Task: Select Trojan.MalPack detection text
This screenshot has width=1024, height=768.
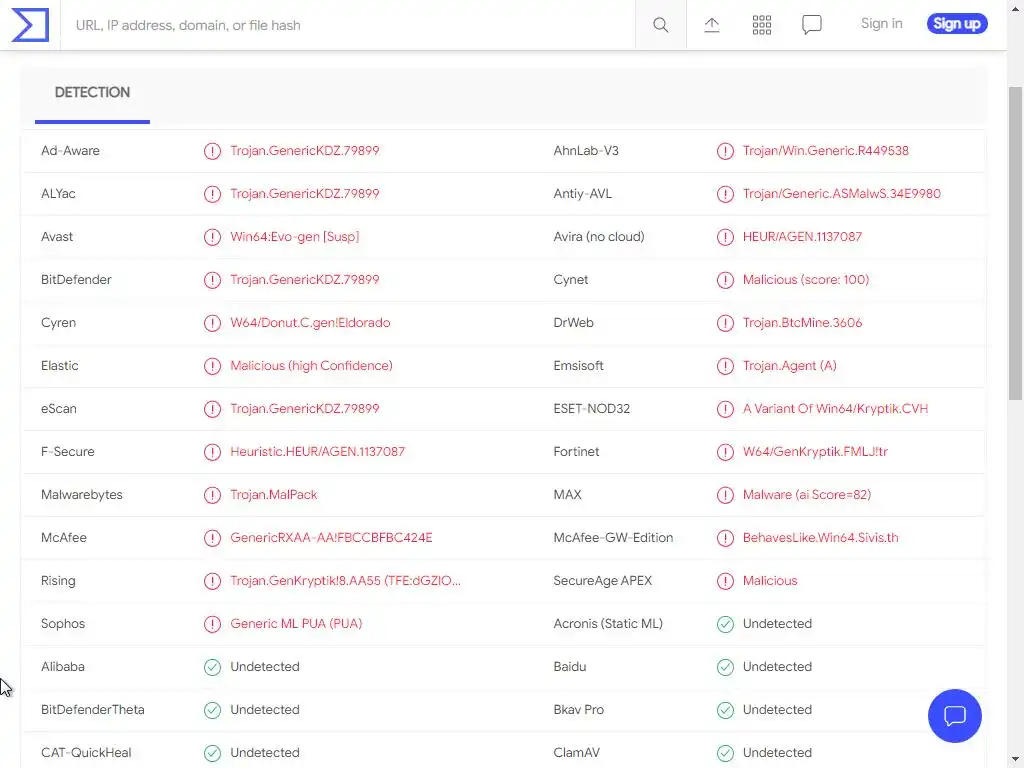Action: [274, 494]
